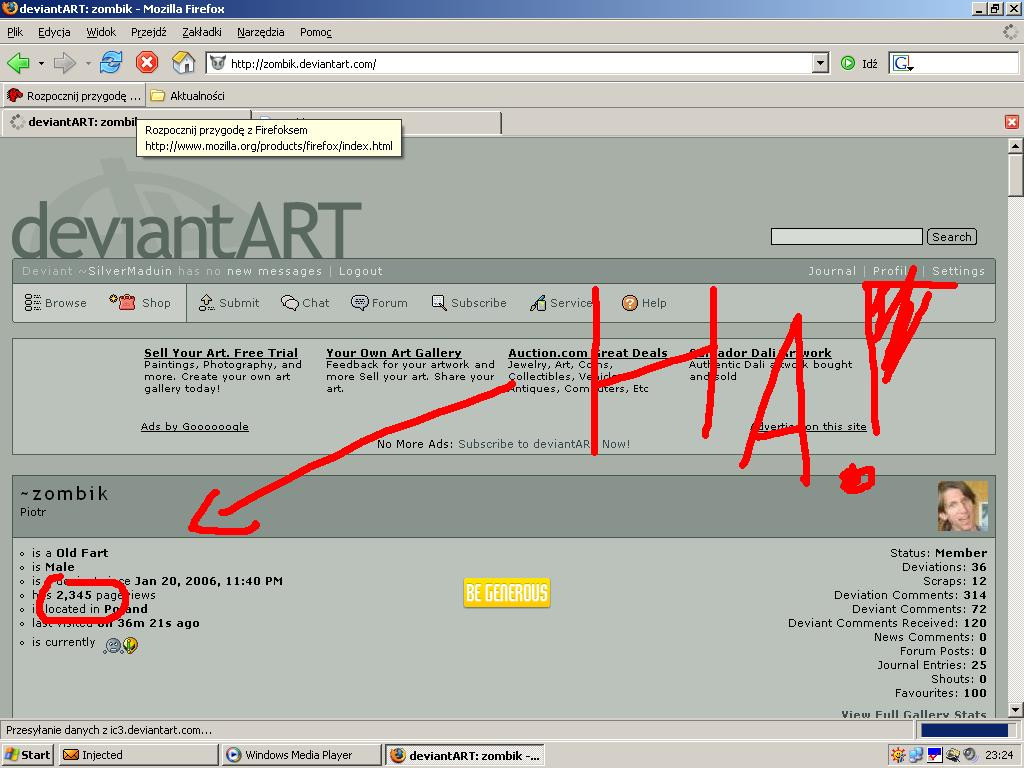Switch to Injected taskbar window
Image resolution: width=1024 pixels, height=768 pixels.
tap(138, 755)
